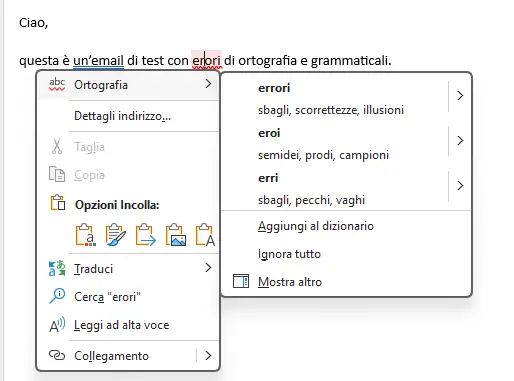514x381 pixels.
Task: Open the Traduci menu entry
Action: 128,268
